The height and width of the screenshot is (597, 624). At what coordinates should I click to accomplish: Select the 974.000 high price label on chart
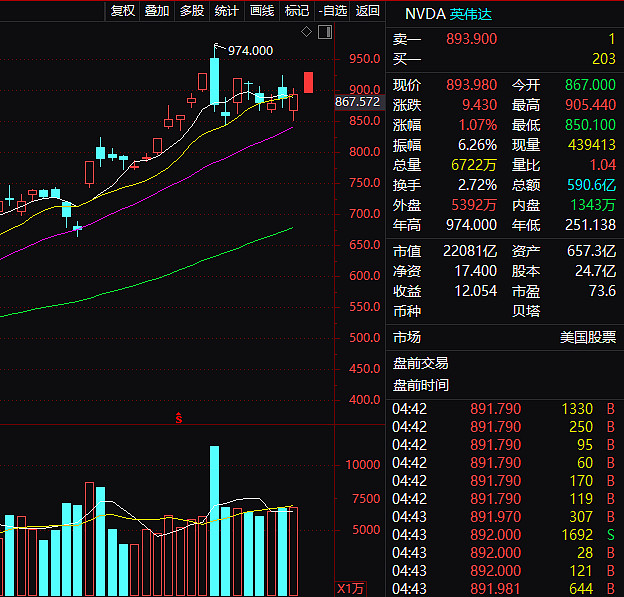[x=250, y=51]
